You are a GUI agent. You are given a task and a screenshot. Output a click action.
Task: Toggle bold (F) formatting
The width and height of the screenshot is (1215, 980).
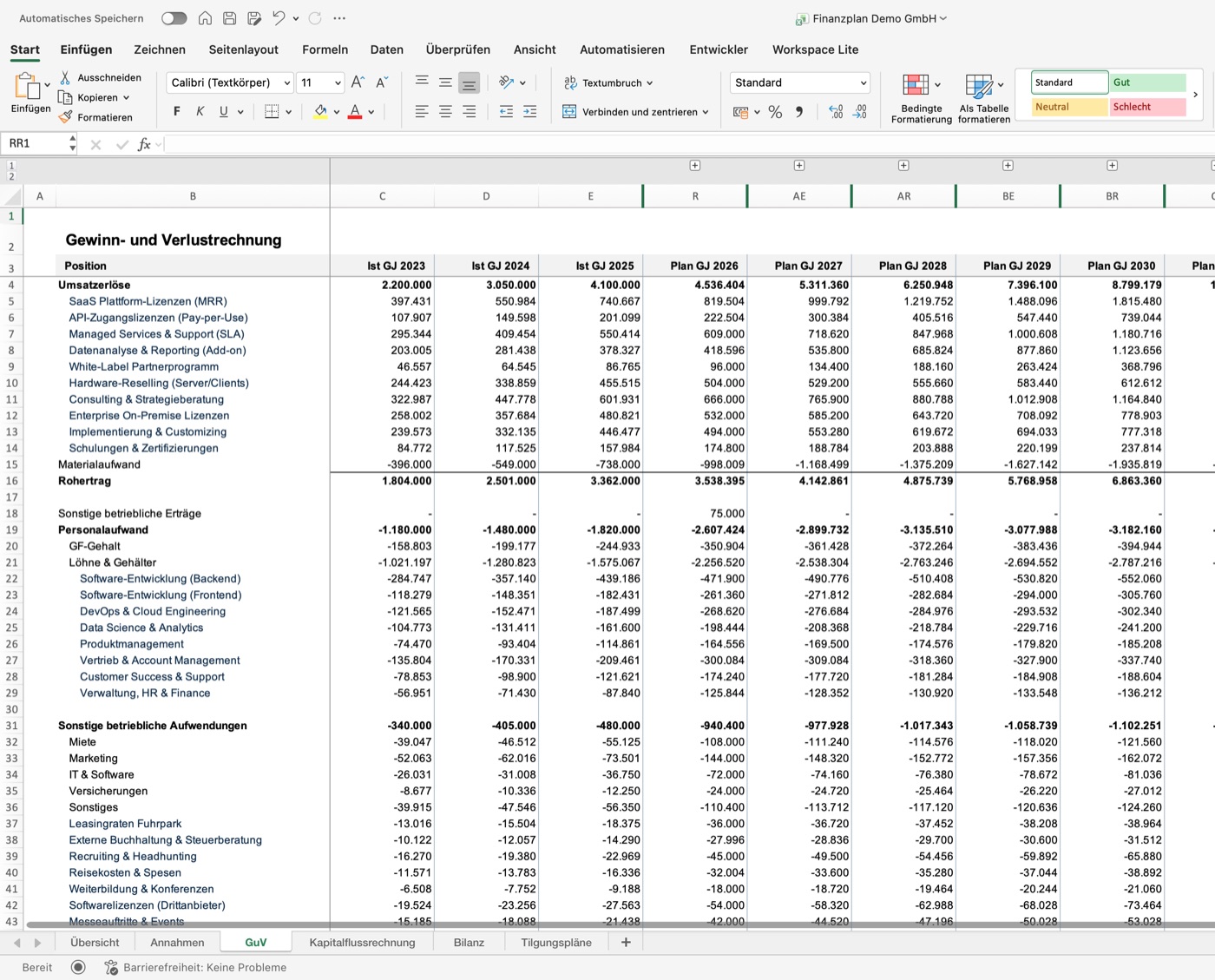[177, 111]
